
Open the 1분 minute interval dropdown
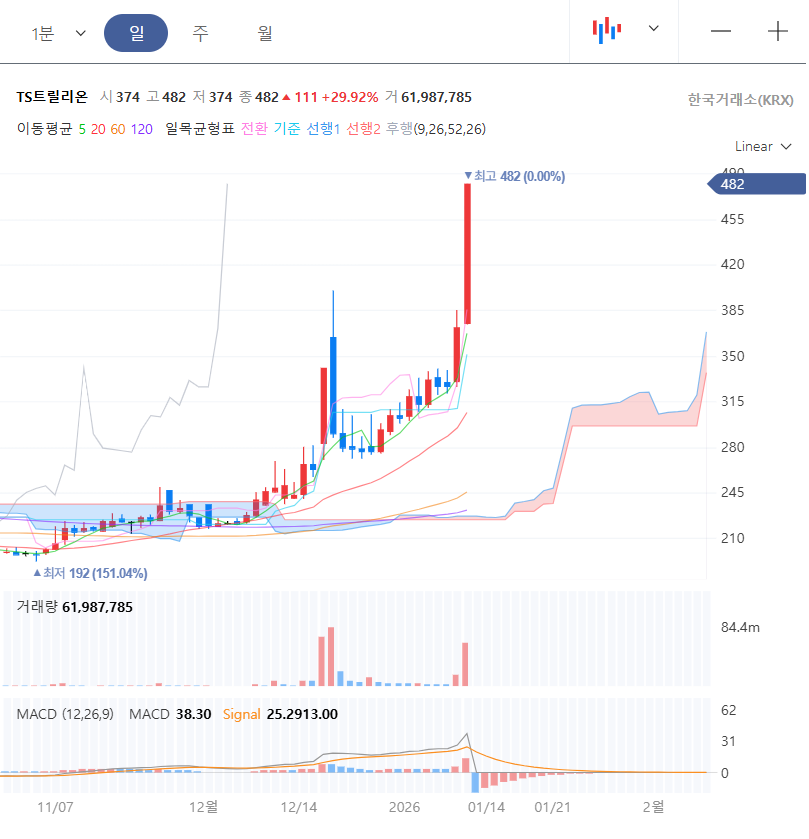(58, 34)
